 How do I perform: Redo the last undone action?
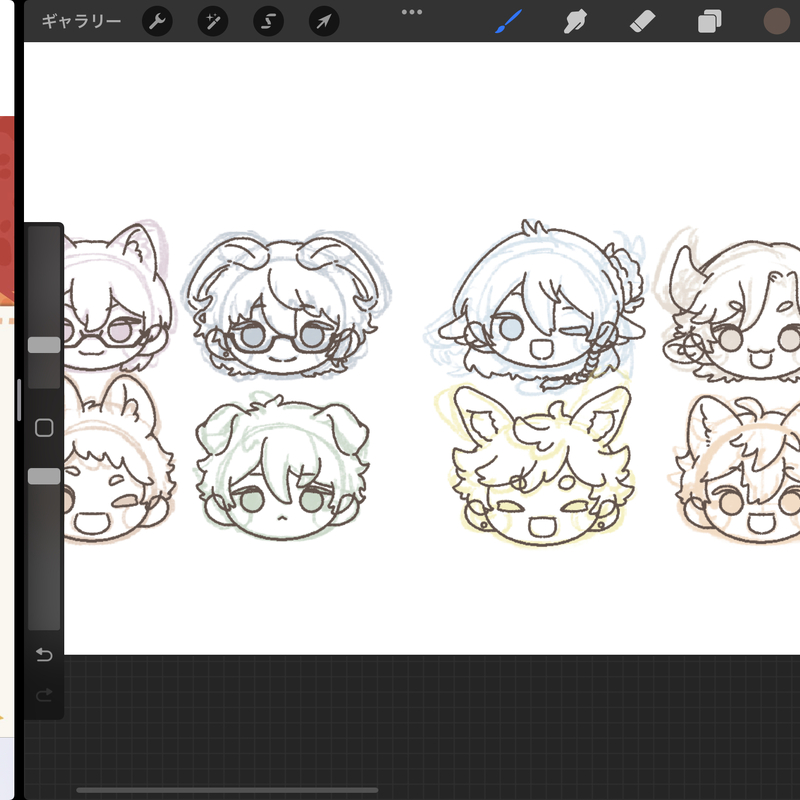(44, 695)
